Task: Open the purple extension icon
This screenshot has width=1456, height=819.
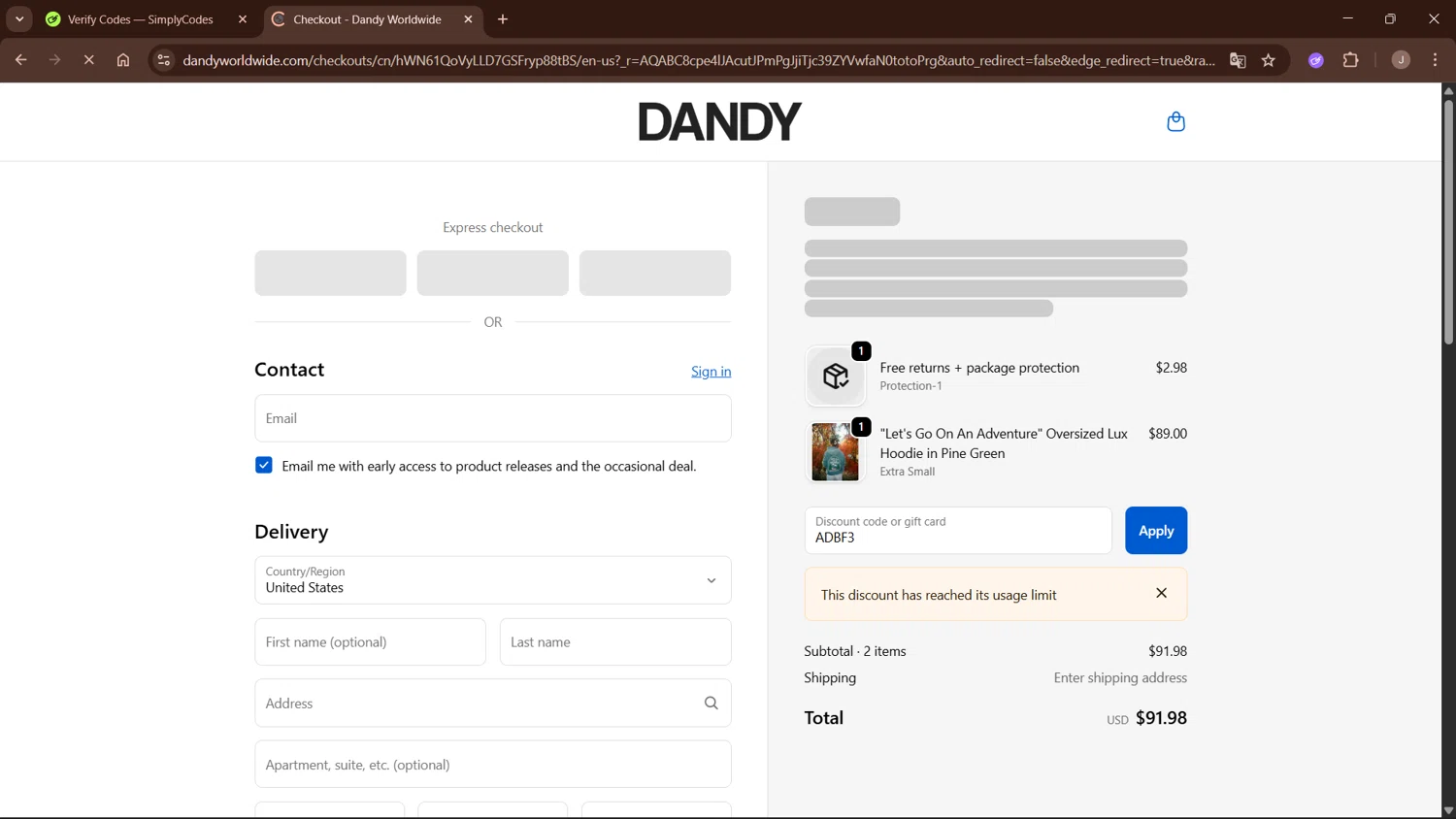Action: click(1316, 60)
